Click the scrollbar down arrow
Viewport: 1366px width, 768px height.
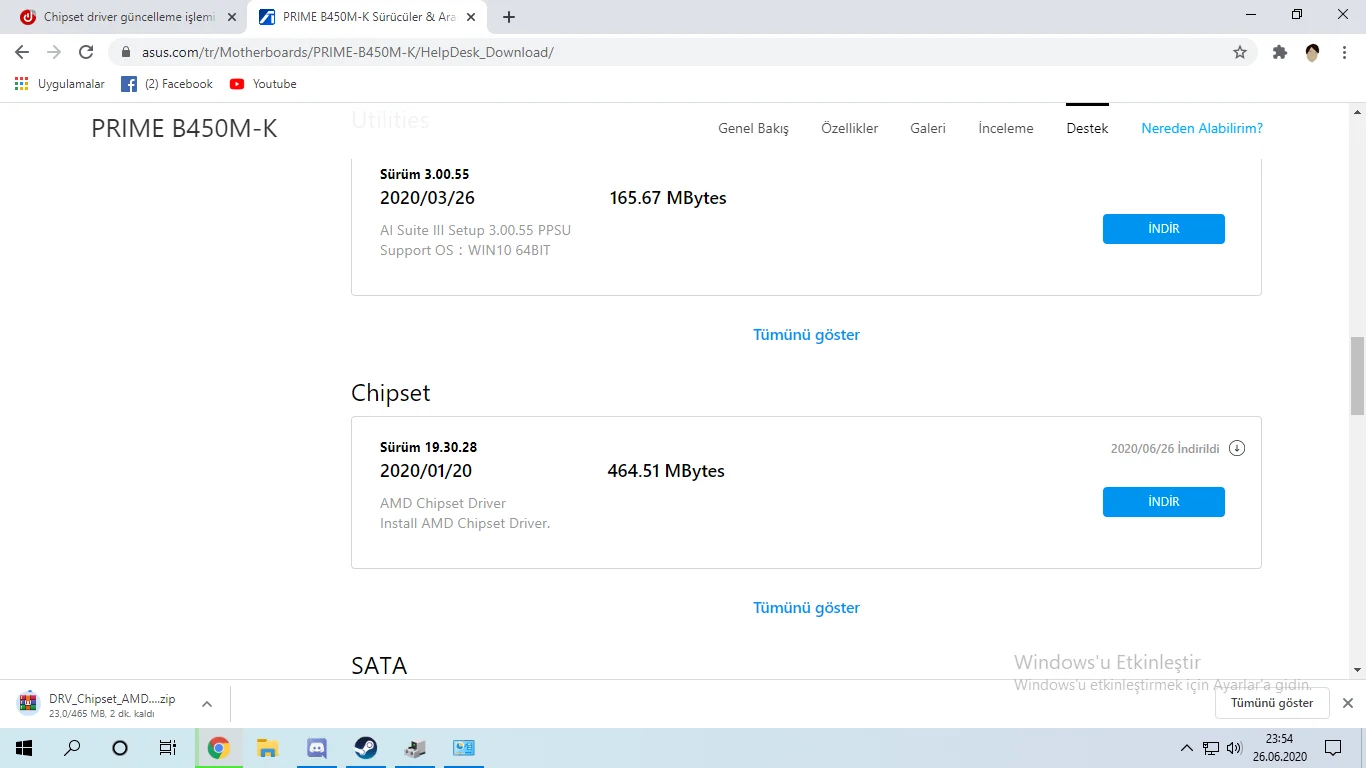(1357, 670)
